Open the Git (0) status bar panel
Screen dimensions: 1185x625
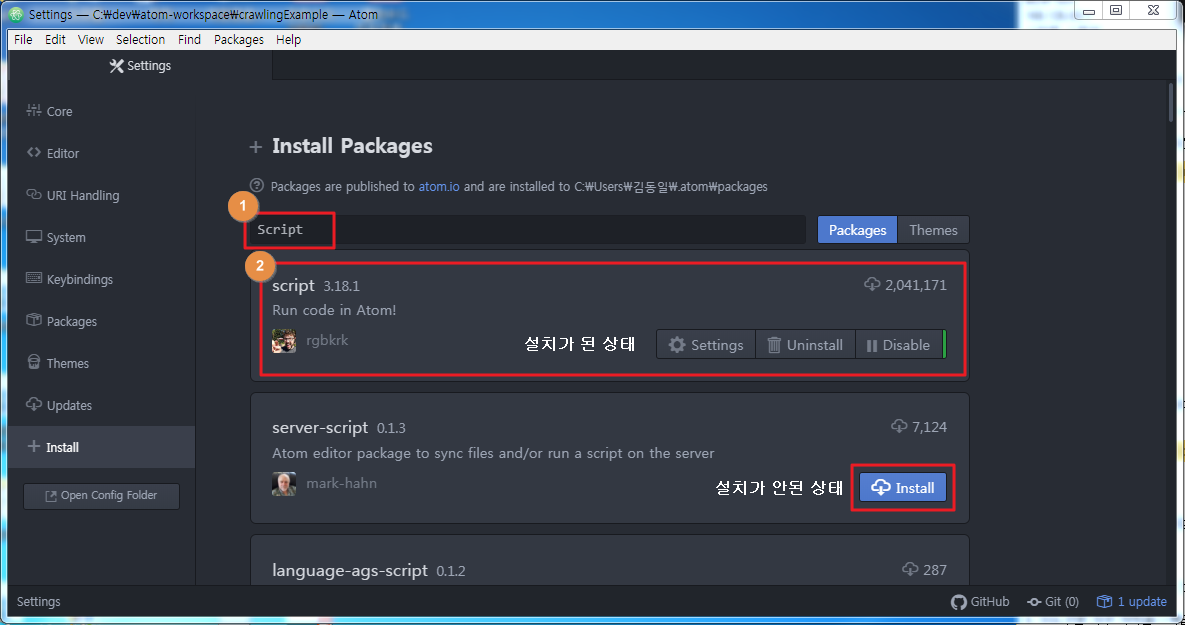point(1054,602)
